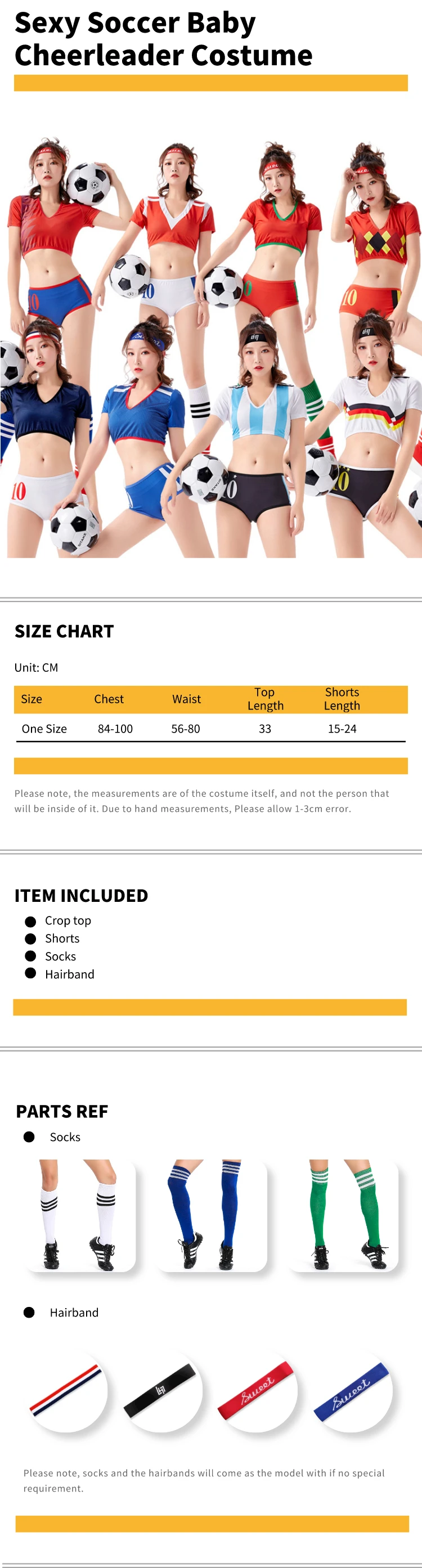Click the white socks thumbnail

click(80, 1214)
